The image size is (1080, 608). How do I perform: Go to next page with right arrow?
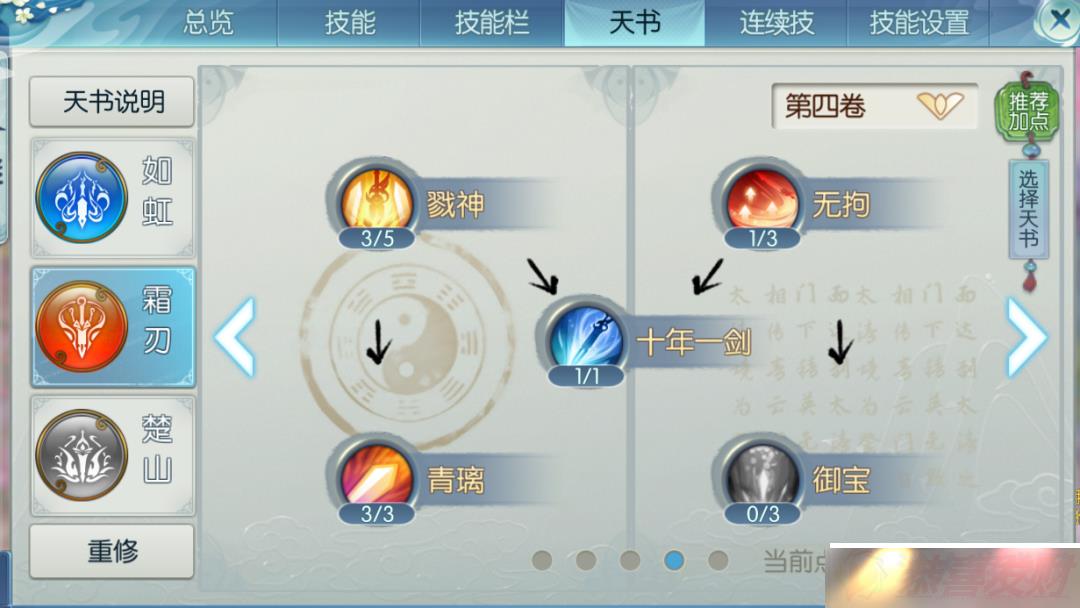coord(1027,337)
